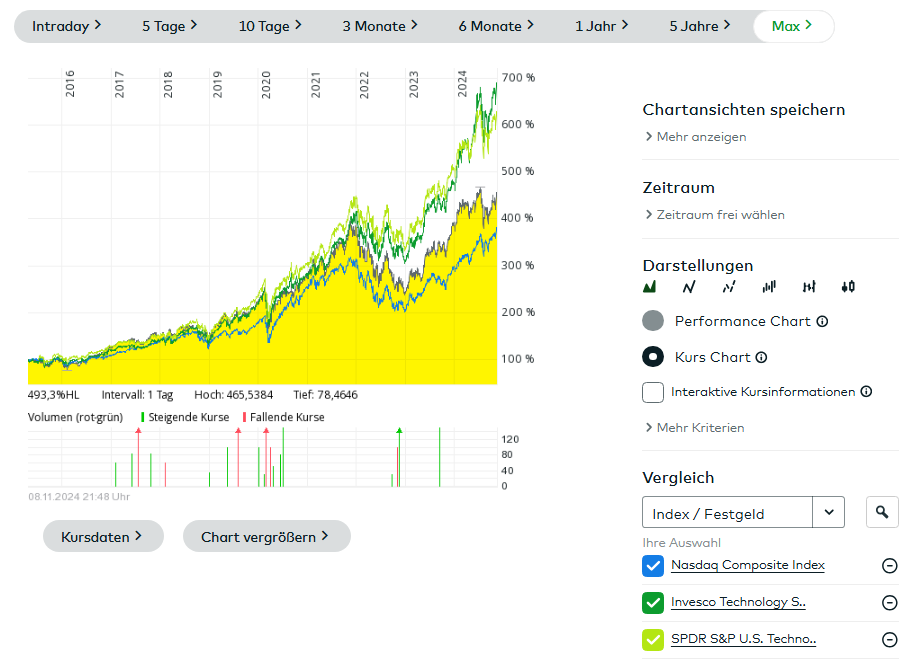The image size is (908, 664).
Task: Click the magnifier search icon under Vergleich
Action: click(x=881, y=513)
